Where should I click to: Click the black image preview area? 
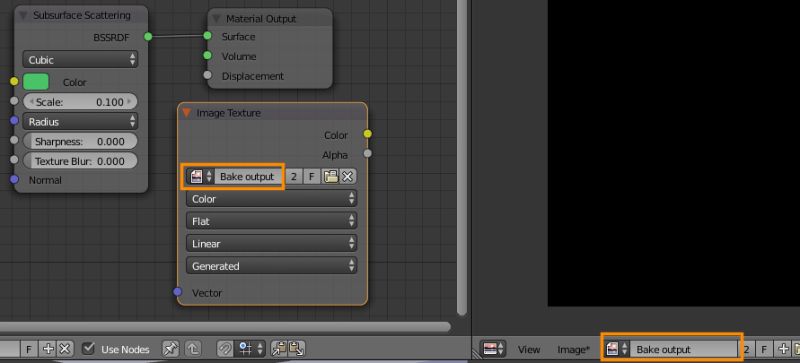(674, 153)
